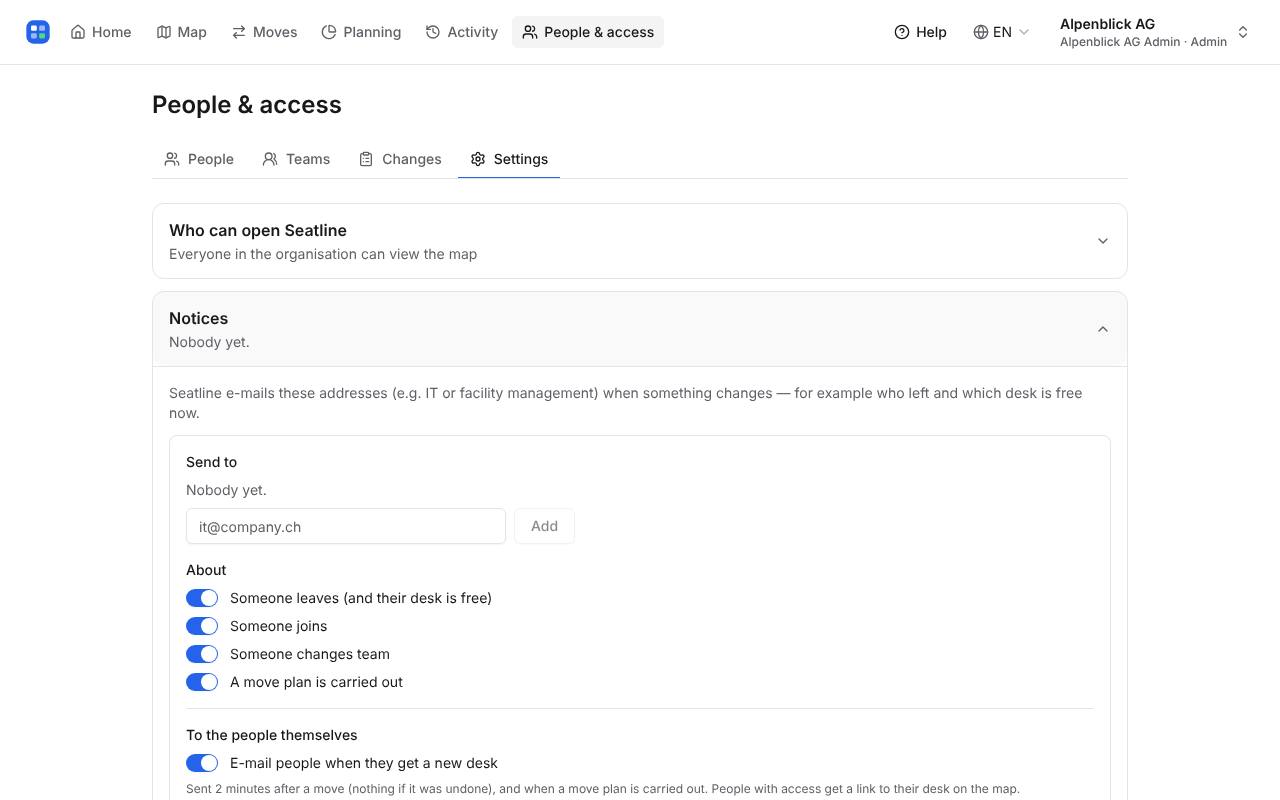Click the Moves arrows icon

239,32
